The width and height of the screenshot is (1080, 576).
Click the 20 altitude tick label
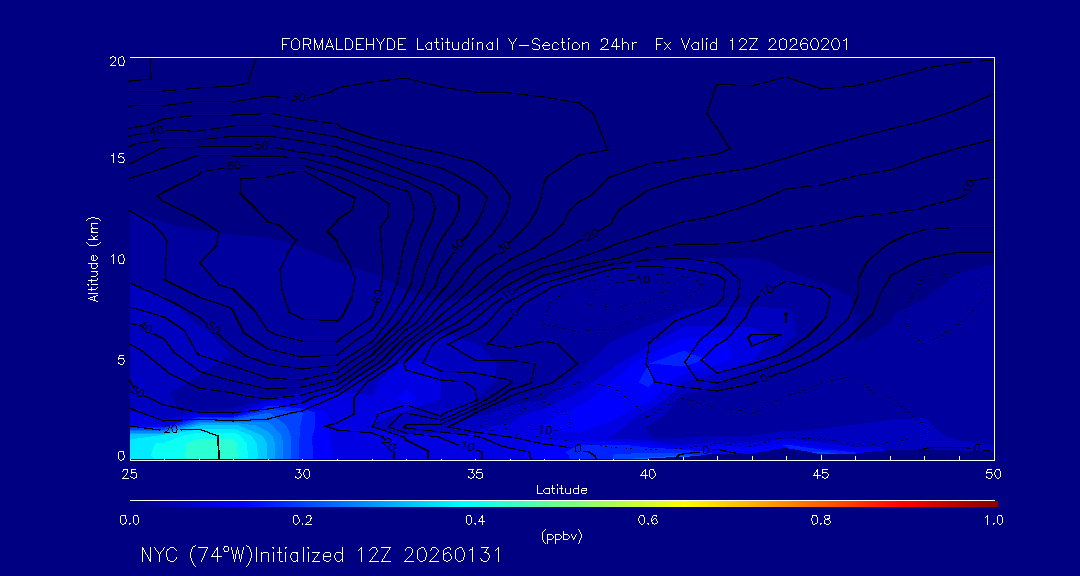coord(116,61)
